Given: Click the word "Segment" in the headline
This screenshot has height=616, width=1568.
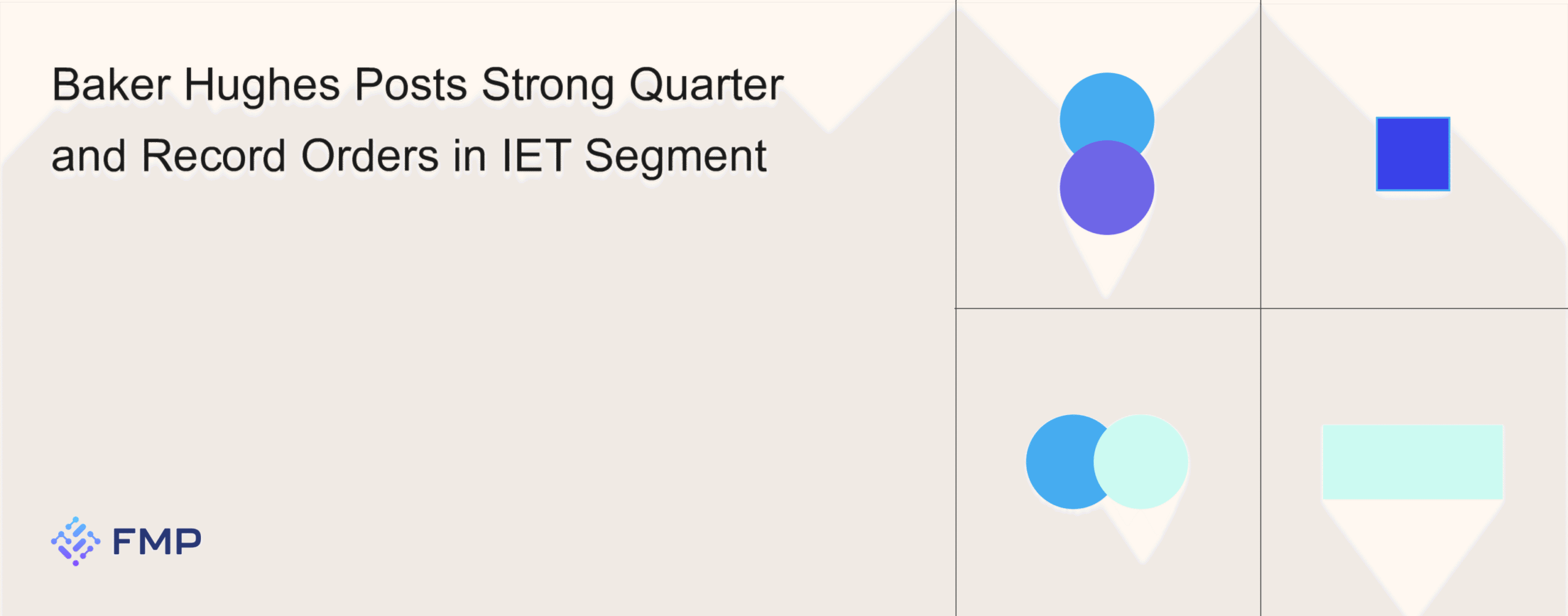Looking at the screenshot, I should (x=675, y=158).
